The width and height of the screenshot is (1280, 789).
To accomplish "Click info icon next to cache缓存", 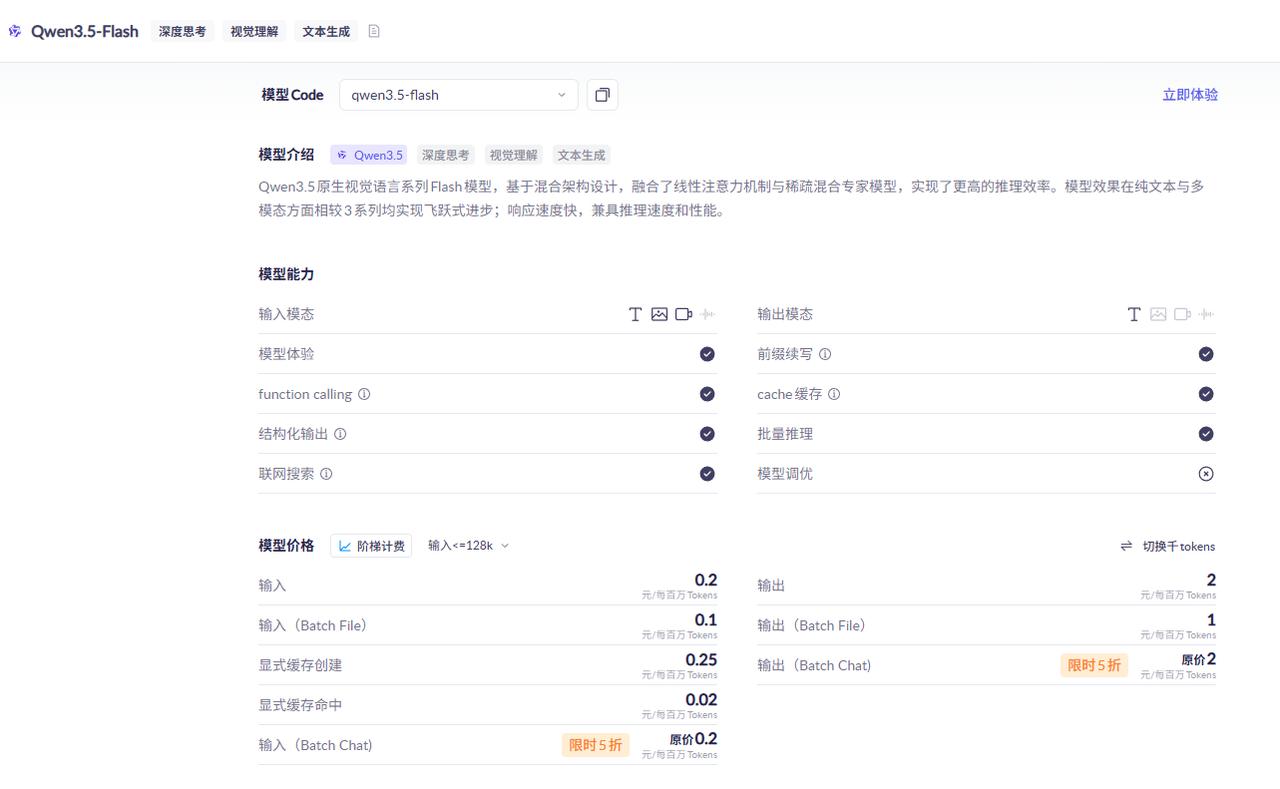I will [x=834, y=394].
